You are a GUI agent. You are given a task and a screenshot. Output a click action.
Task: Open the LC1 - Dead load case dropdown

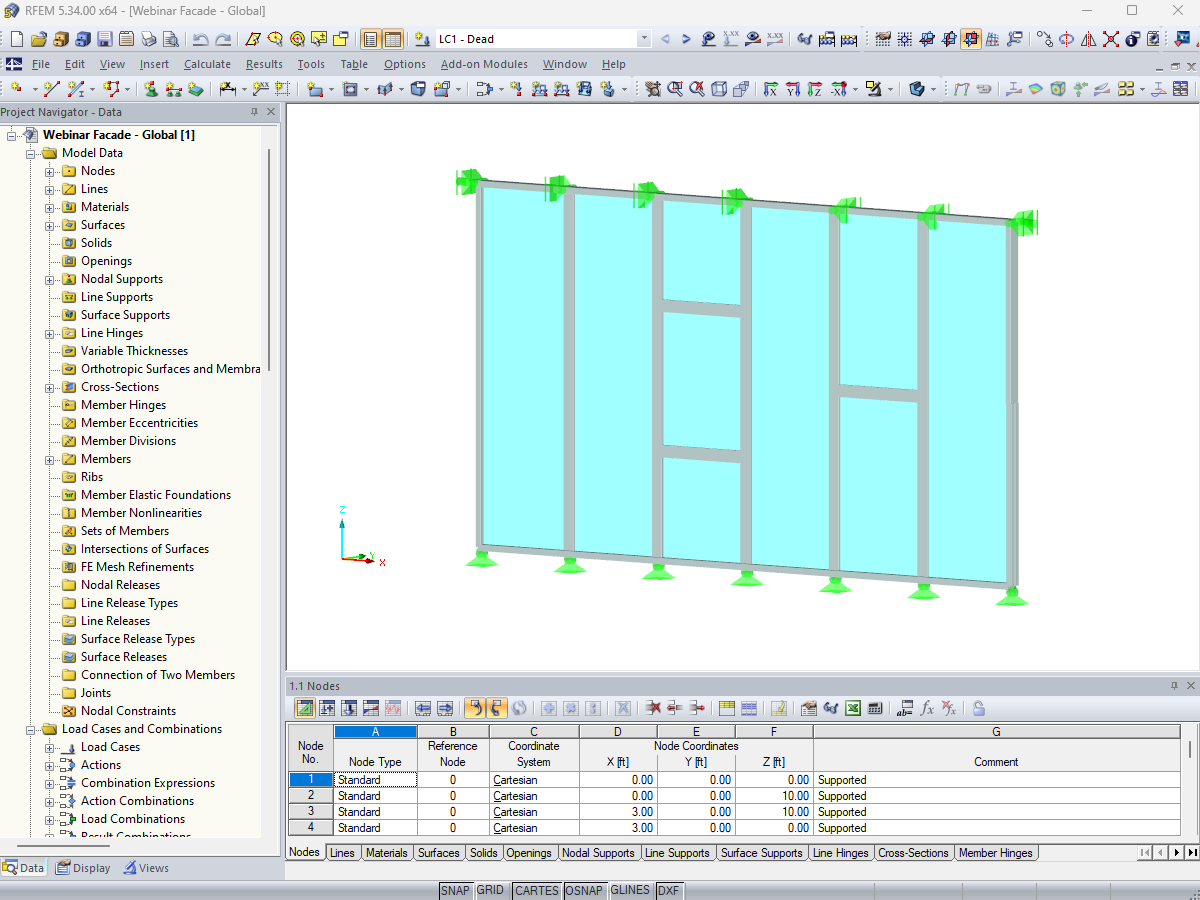pyautogui.click(x=643, y=39)
